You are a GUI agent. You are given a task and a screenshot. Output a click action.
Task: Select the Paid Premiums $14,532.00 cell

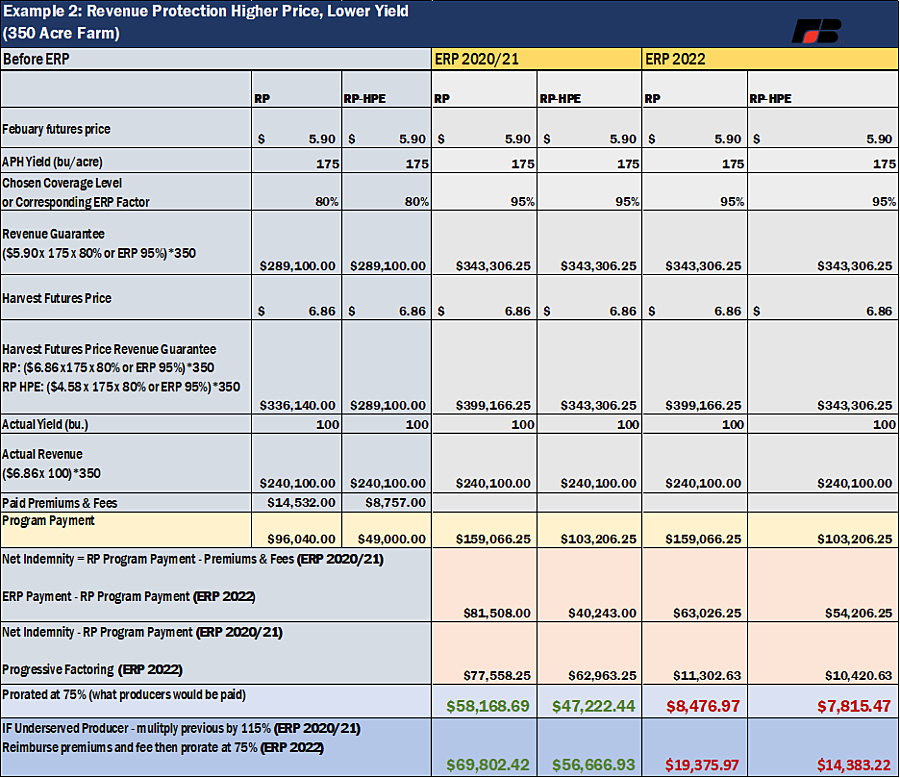tap(297, 503)
